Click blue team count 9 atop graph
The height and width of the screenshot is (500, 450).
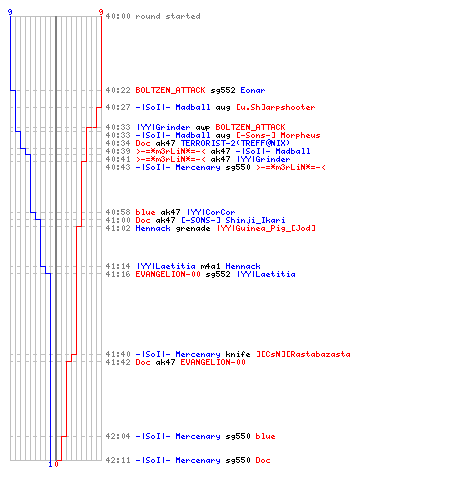pos(10,12)
